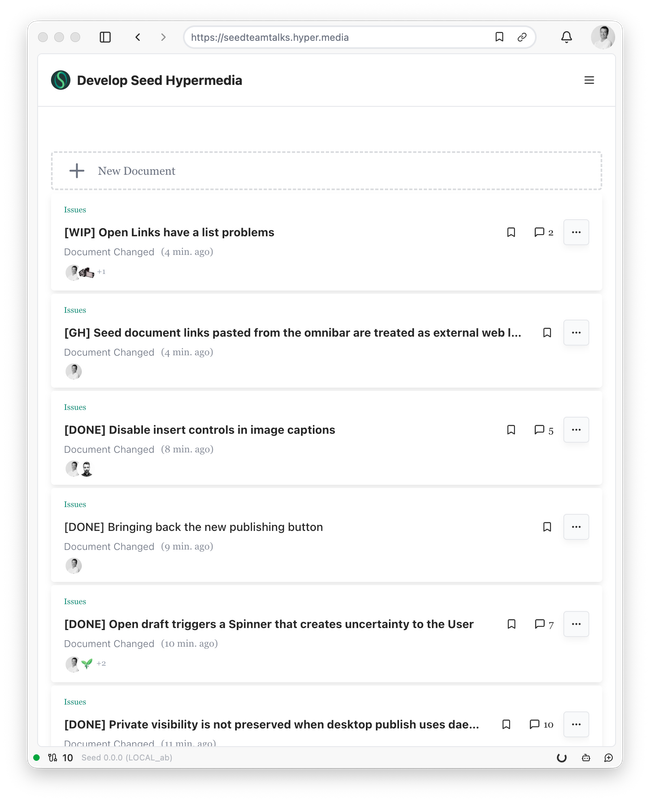Create a New Document
Screen dimensions: 650x802
[x=326, y=171]
